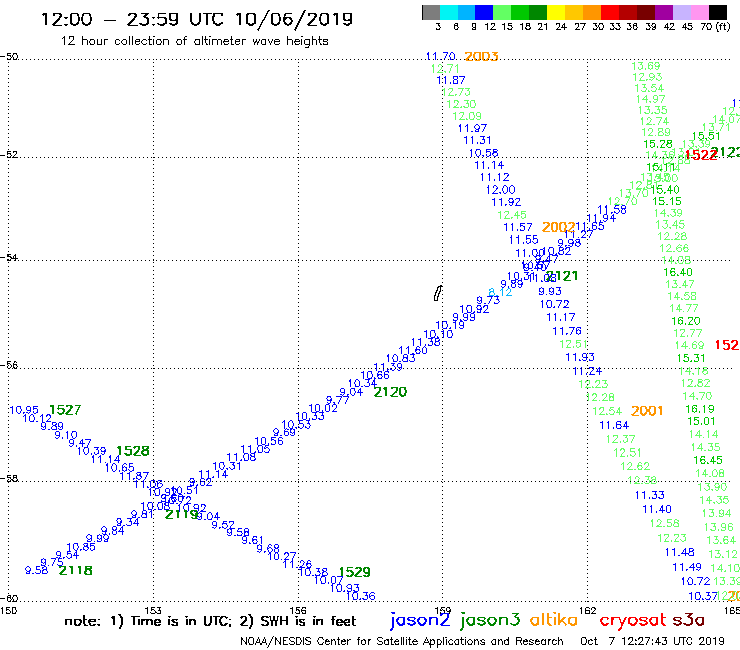The width and height of the screenshot is (740, 650).
Task: Click the black legend swatch above 70 ft
Action: (718, 12)
